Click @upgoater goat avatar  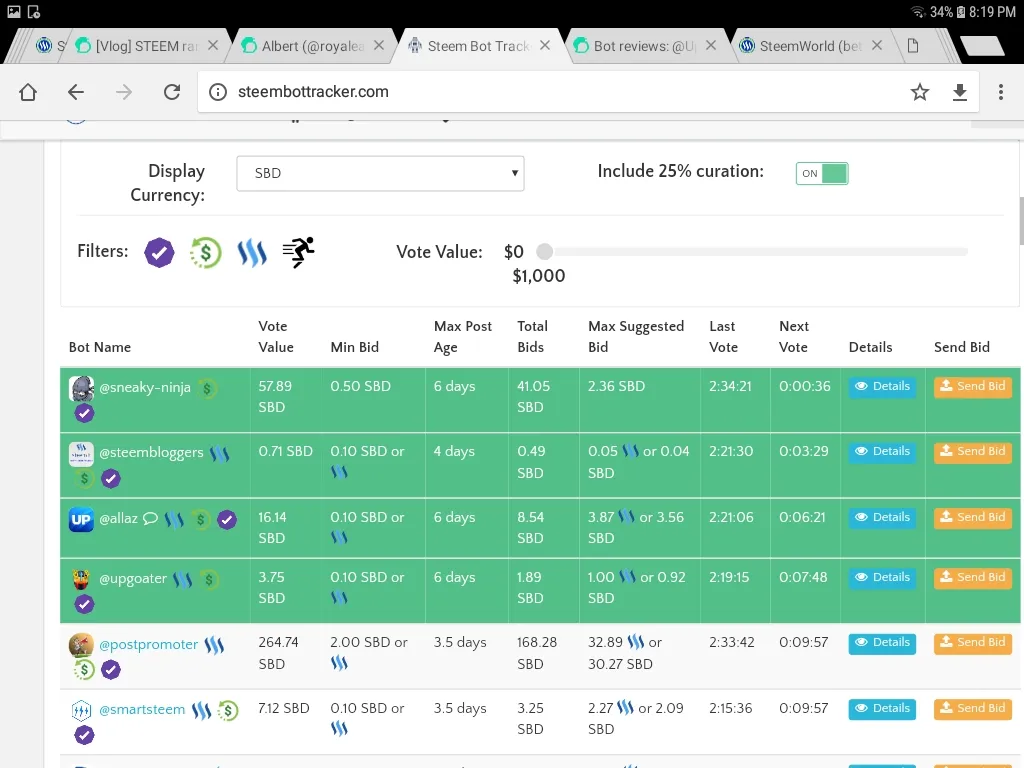tap(81, 579)
